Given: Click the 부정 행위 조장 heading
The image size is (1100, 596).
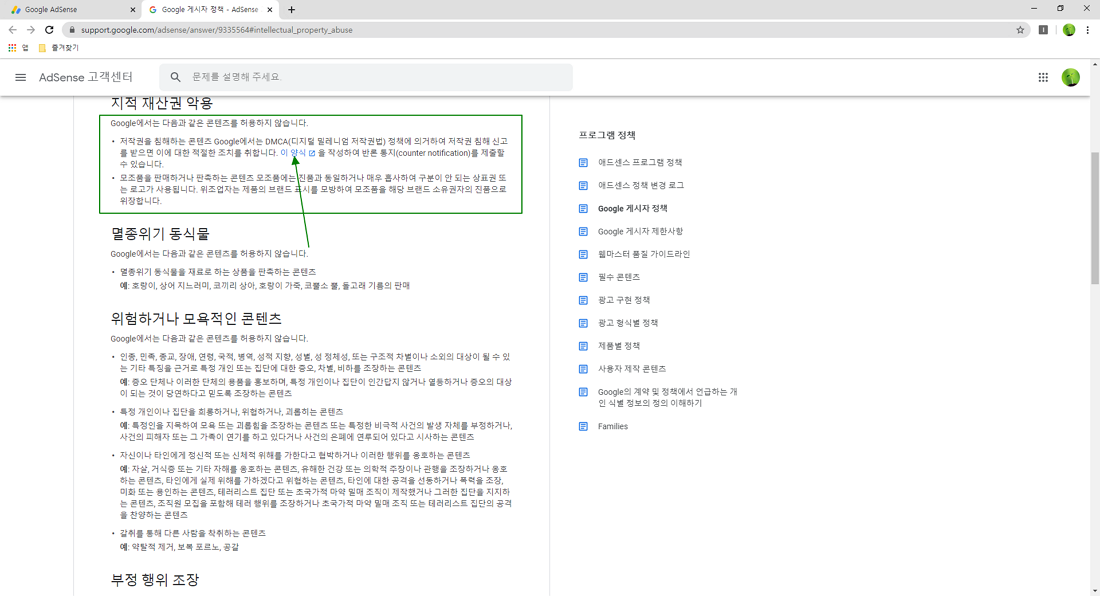Looking at the screenshot, I should tap(155, 580).
